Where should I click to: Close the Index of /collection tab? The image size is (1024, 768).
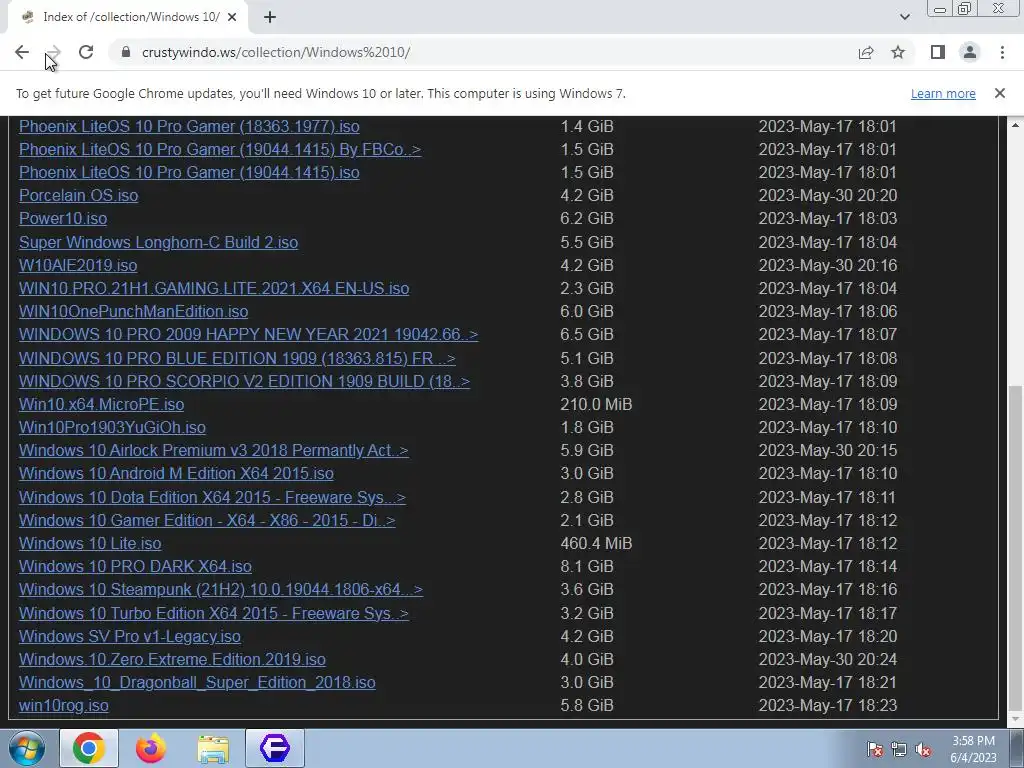[x=232, y=17]
